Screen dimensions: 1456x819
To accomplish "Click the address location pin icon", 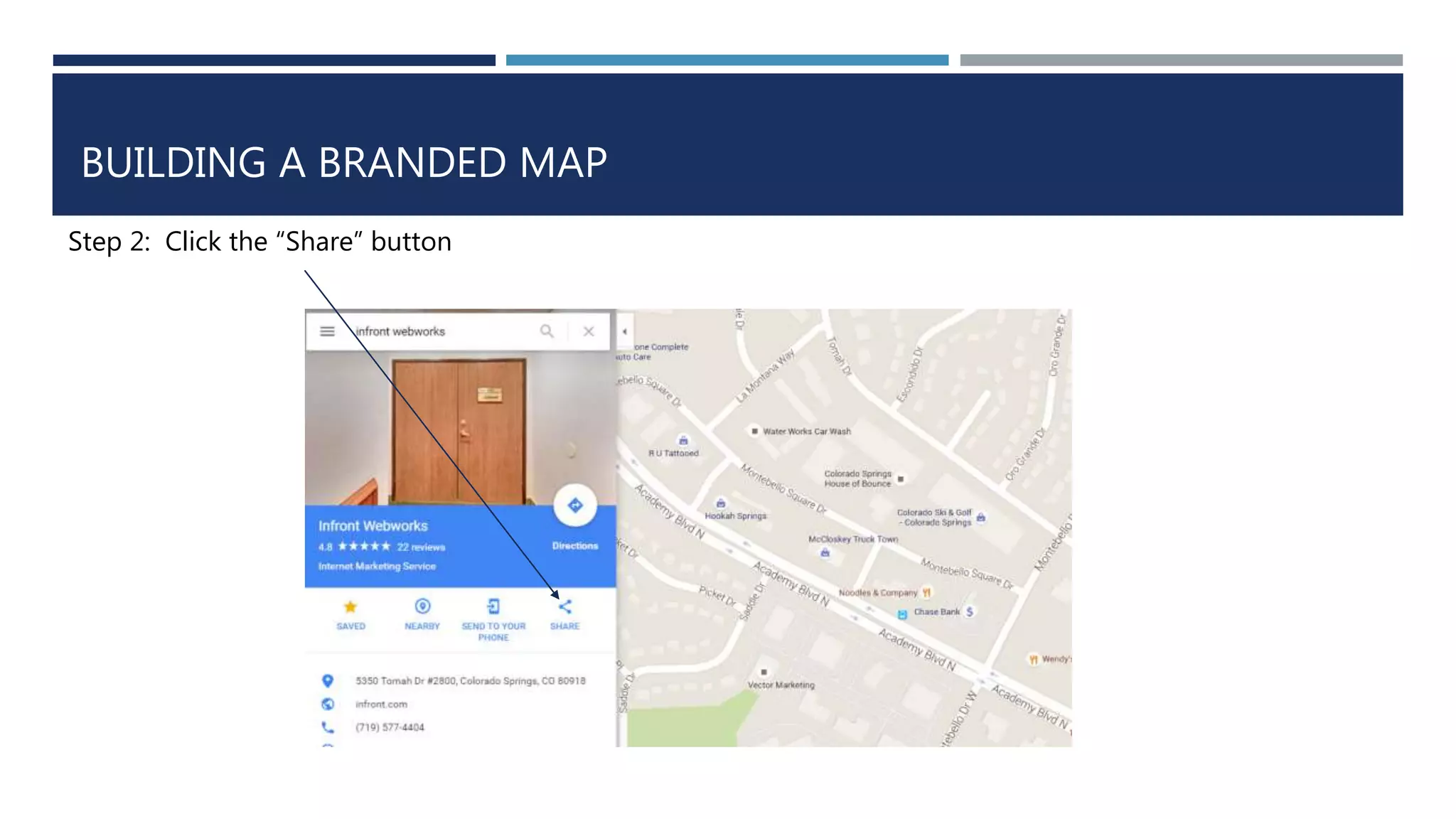I will point(328,680).
